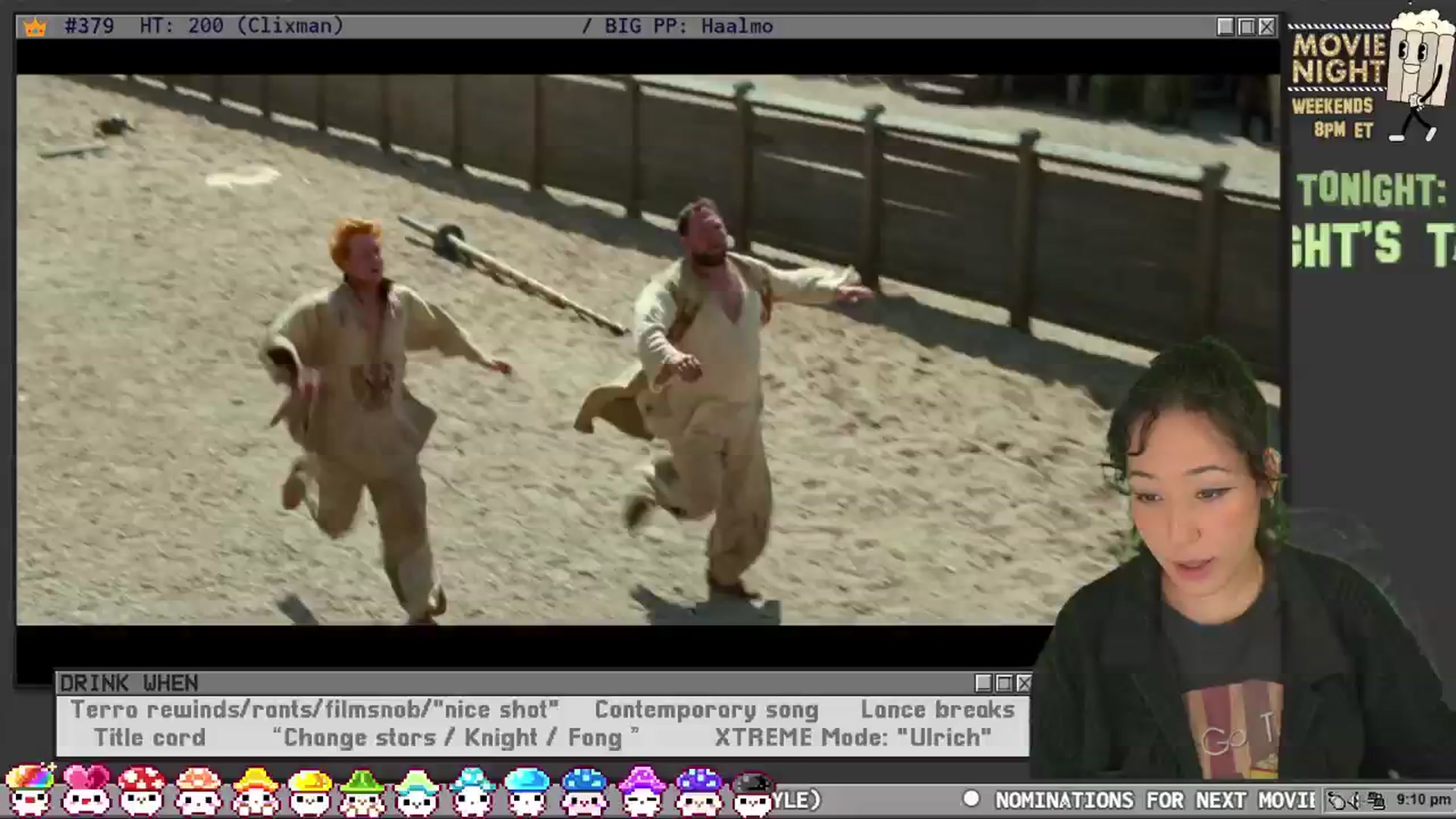Click the WEEKENDS 8PM ET schedule text
This screenshot has width=1456, height=819.
coord(1333,118)
